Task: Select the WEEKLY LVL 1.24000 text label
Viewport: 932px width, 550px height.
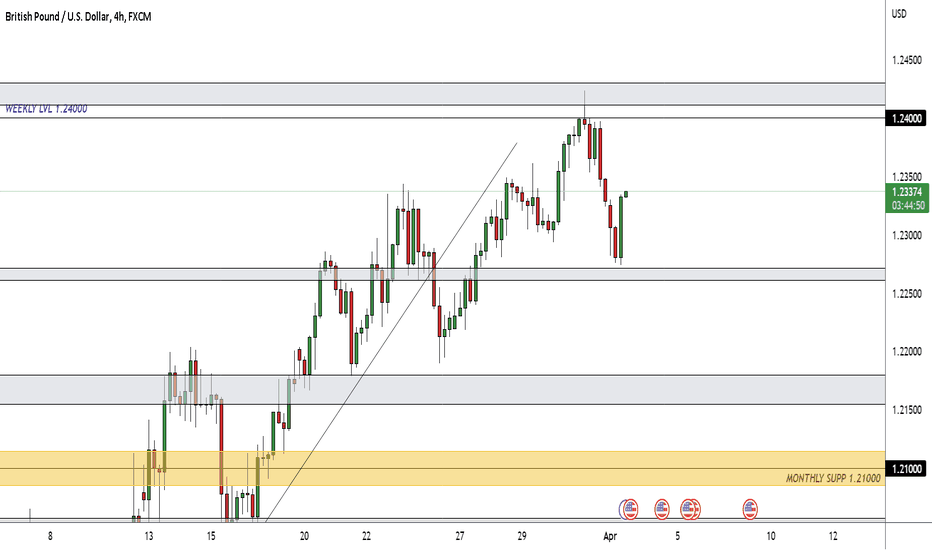Action: click(x=46, y=109)
